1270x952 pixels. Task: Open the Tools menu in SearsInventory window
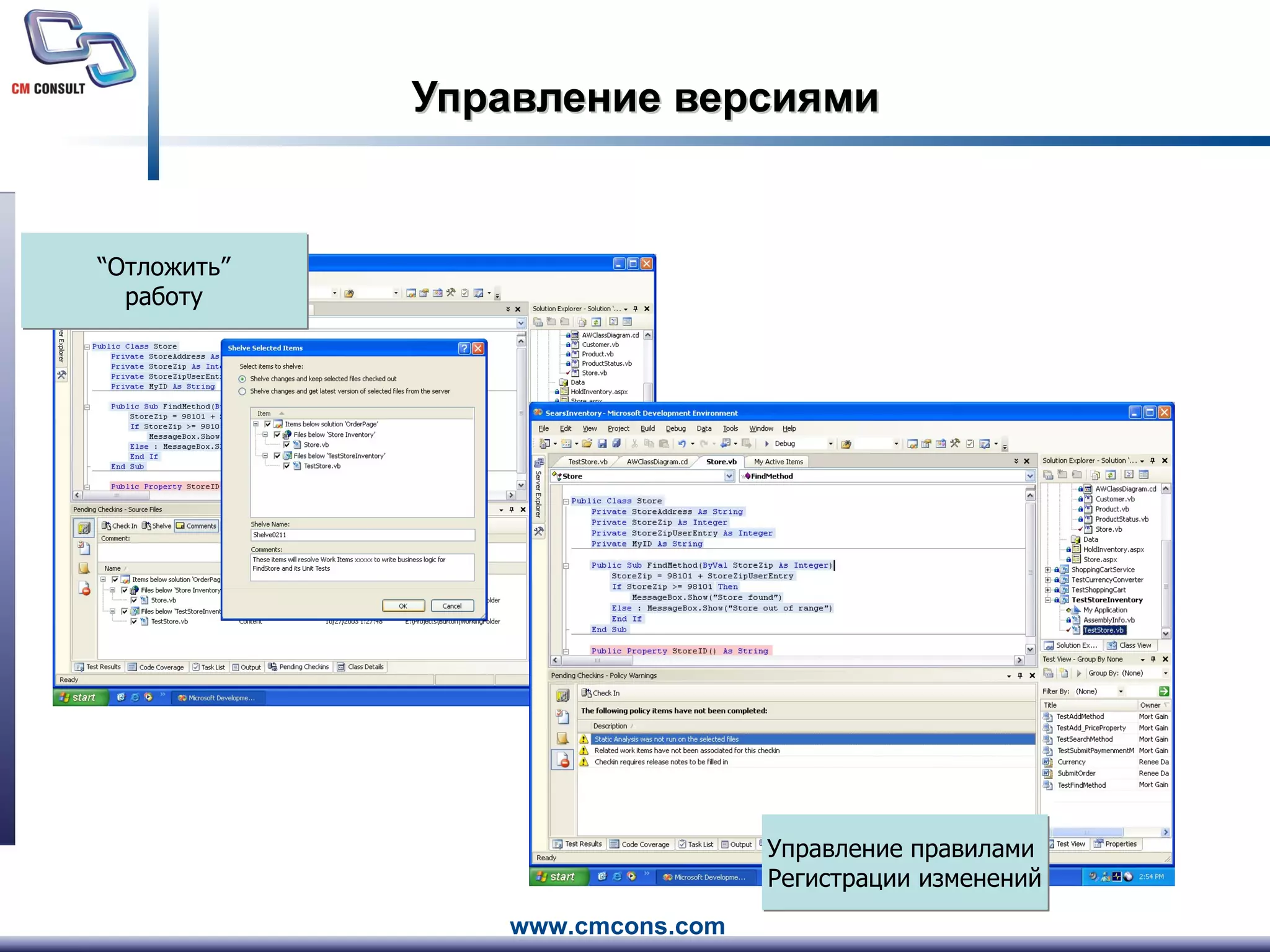[x=730, y=428]
